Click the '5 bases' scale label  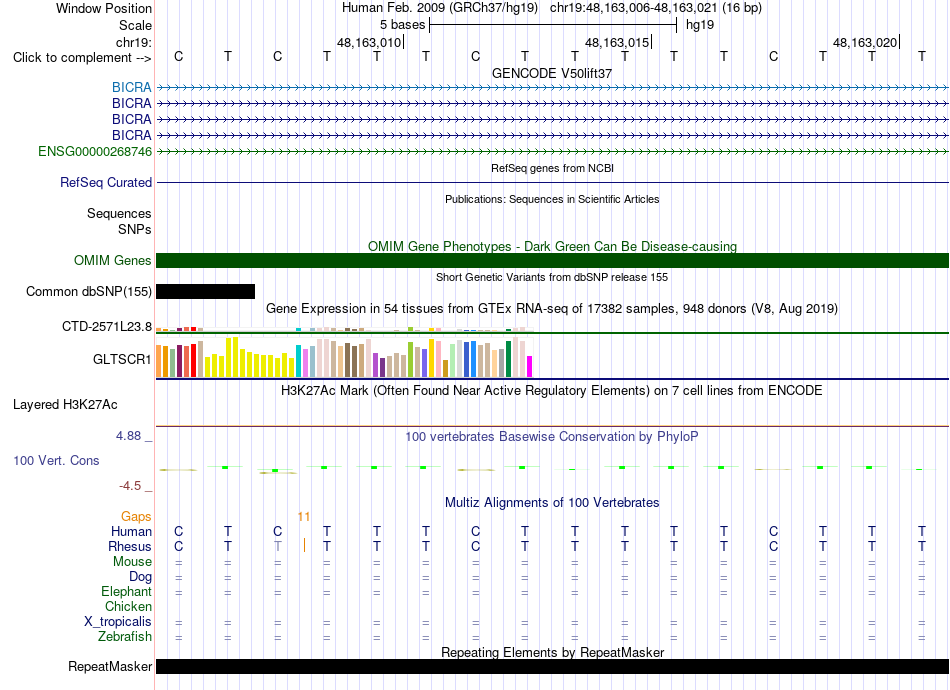[x=402, y=25]
